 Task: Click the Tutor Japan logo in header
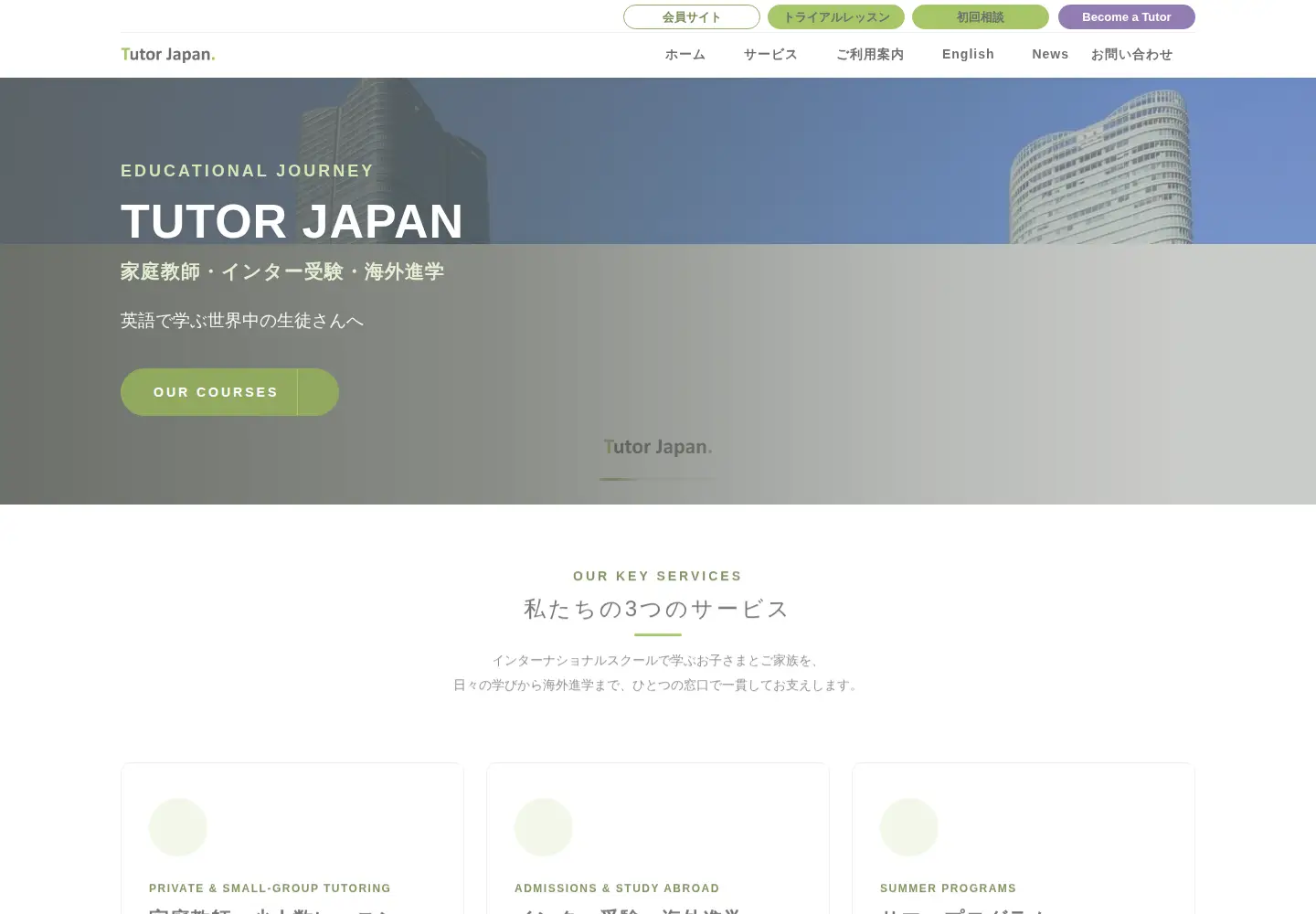tap(168, 55)
